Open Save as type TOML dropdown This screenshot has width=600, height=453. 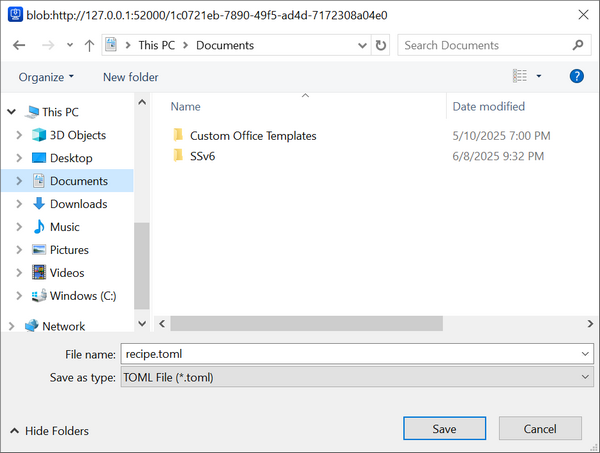click(357, 377)
